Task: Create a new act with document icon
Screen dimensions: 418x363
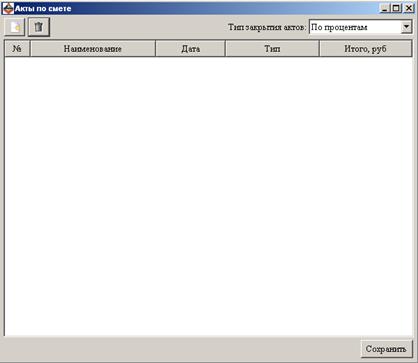Action: tap(15, 27)
